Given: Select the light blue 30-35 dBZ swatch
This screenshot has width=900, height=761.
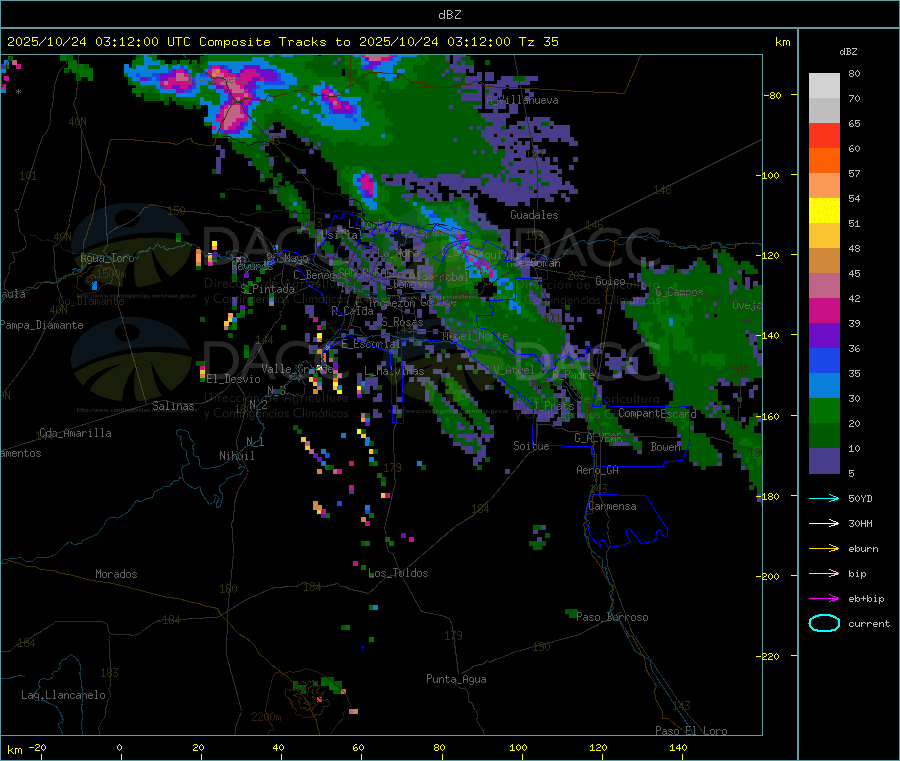Looking at the screenshot, I should [824, 386].
